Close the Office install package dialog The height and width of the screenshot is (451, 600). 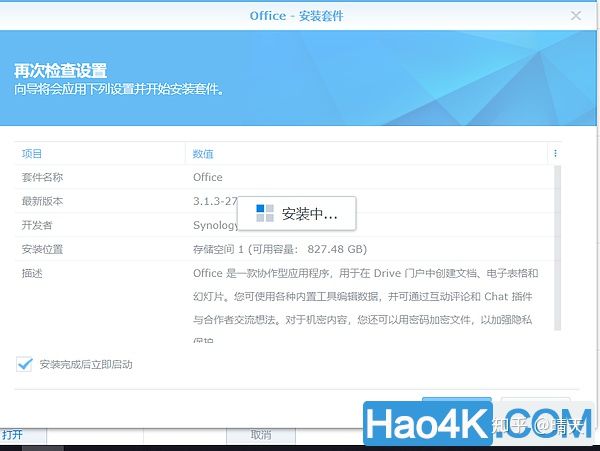576,16
